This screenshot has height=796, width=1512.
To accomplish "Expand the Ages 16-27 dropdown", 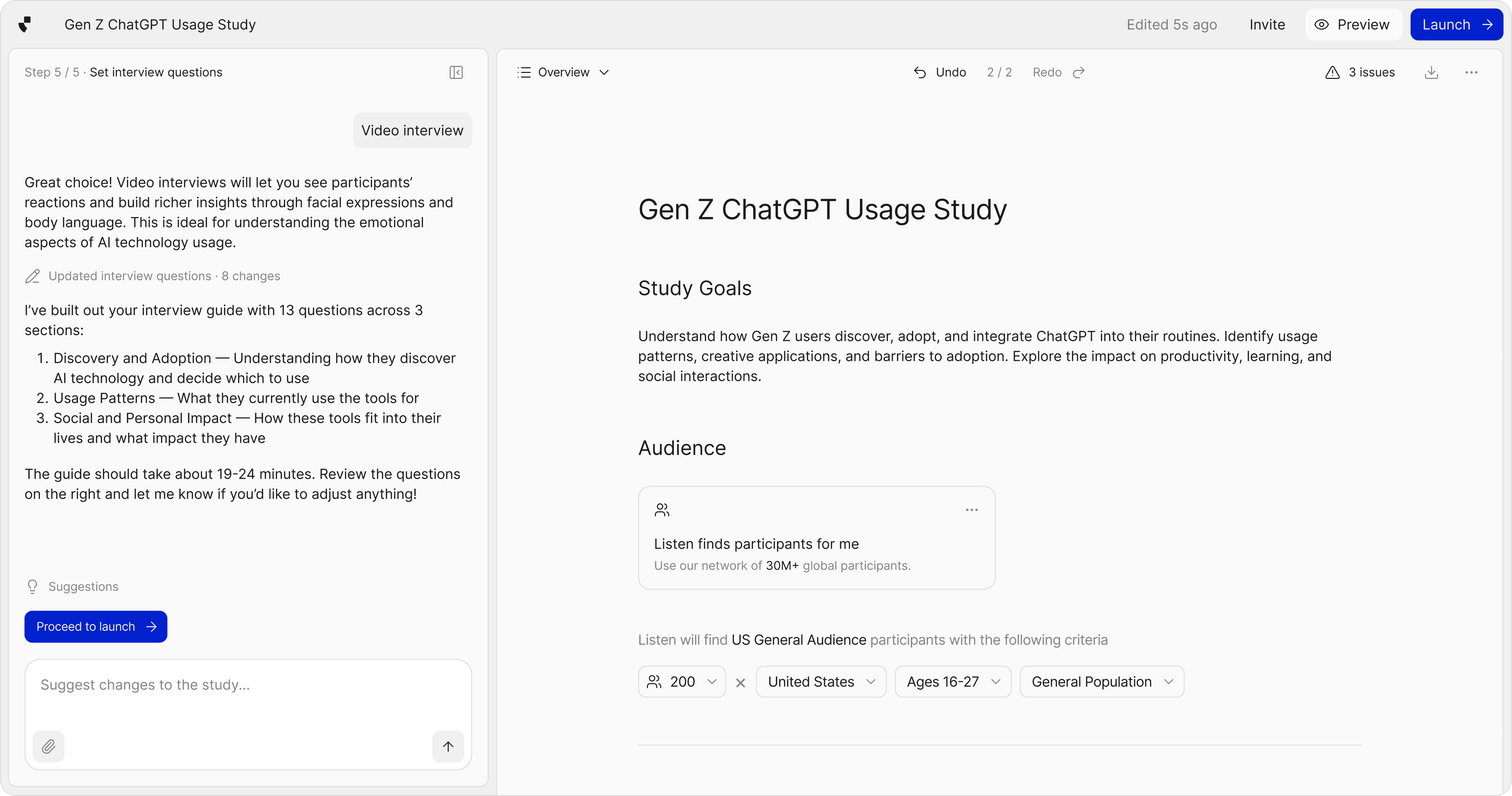I will click(953, 681).
